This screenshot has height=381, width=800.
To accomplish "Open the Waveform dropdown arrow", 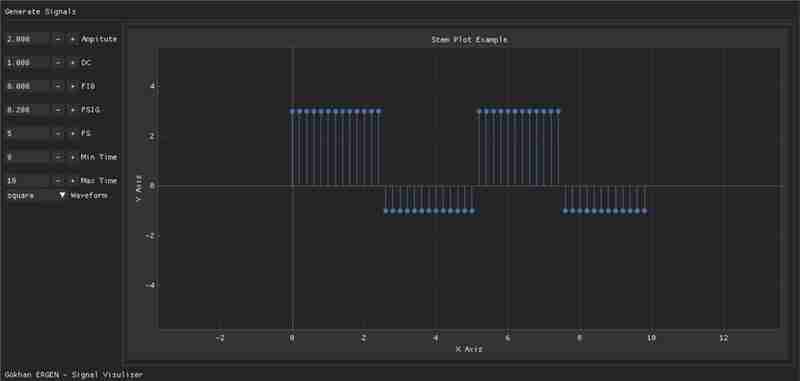I will pyautogui.click(x=62, y=195).
